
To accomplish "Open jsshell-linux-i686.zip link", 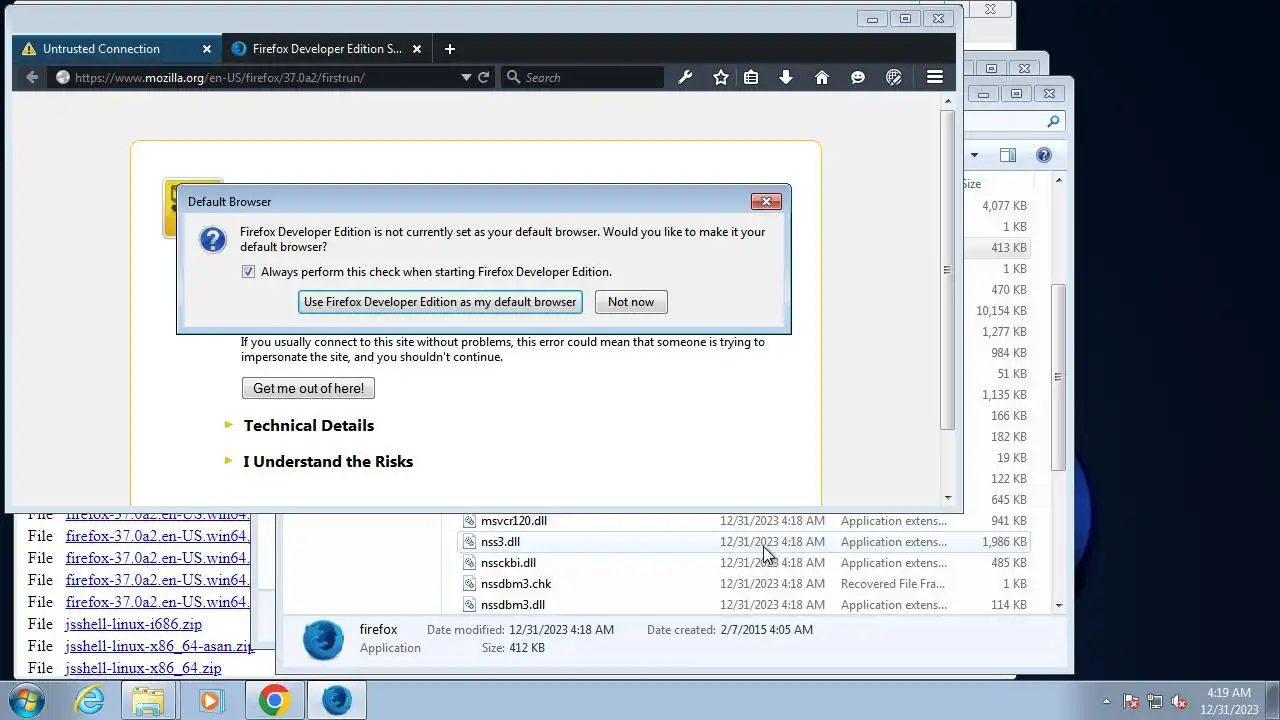I will click(134, 624).
